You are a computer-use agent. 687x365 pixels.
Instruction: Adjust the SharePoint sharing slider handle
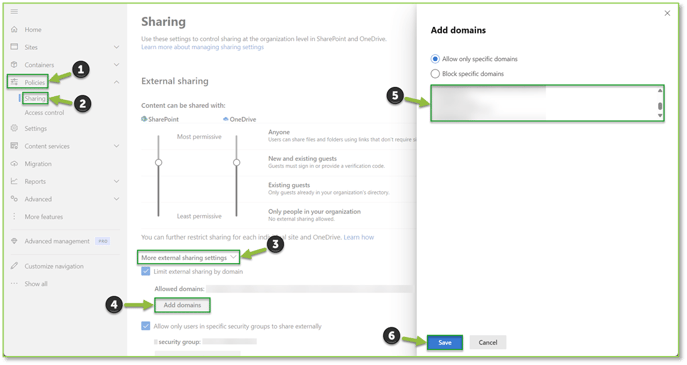[x=159, y=163]
